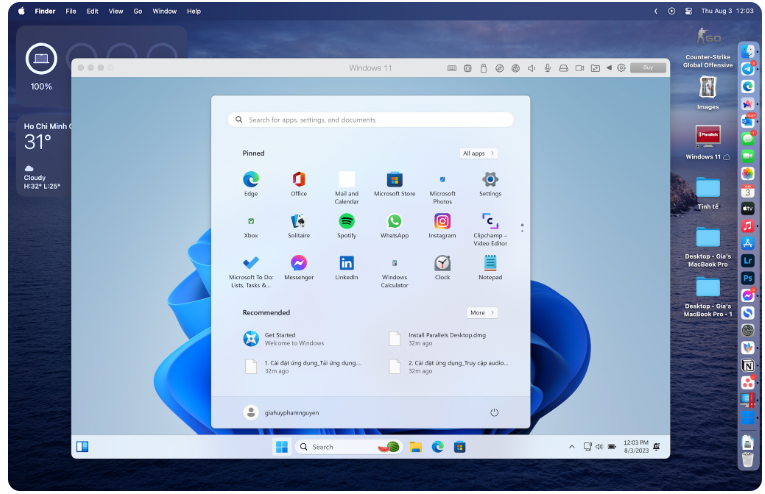Viewport: 765px width, 494px height.
Task: Show hidden system tray icons chevron
Action: pyautogui.click(x=572, y=447)
